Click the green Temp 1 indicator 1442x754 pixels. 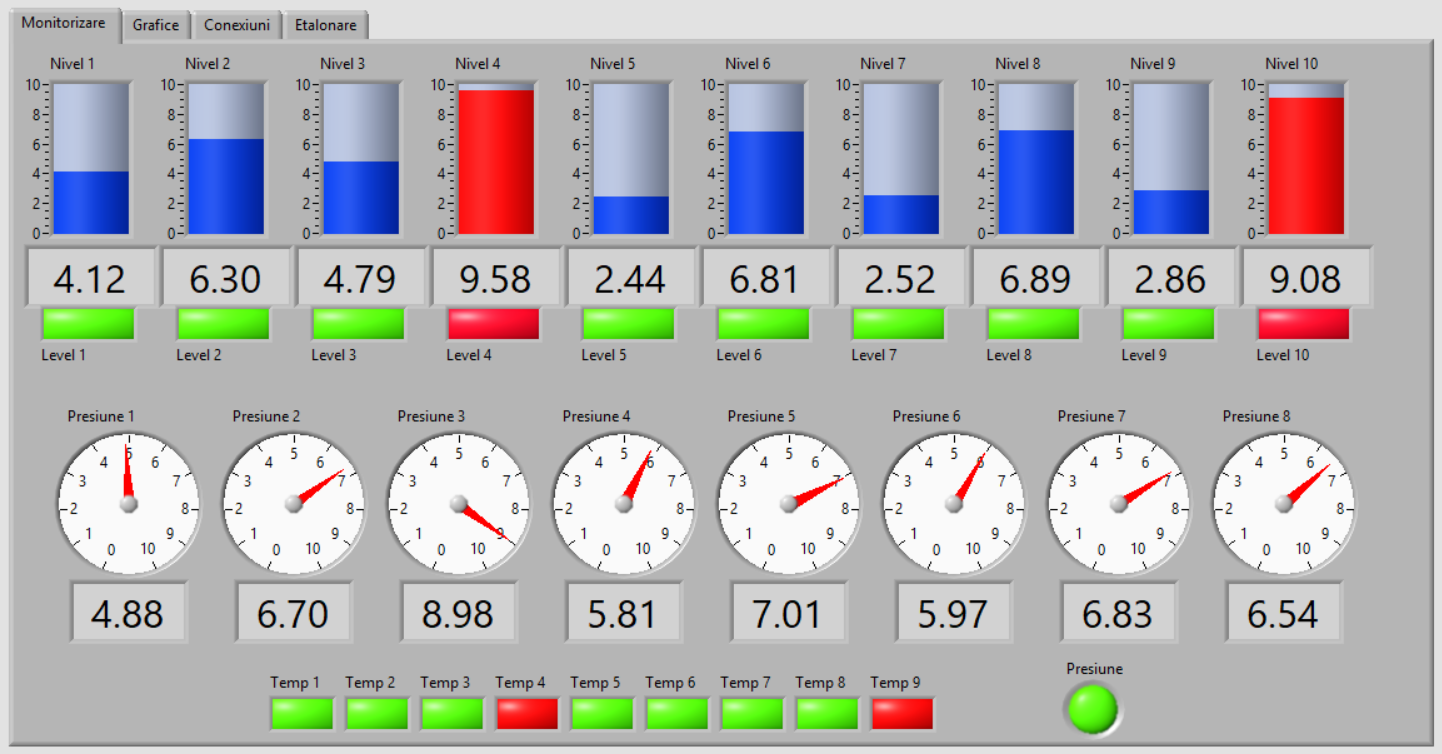point(302,714)
